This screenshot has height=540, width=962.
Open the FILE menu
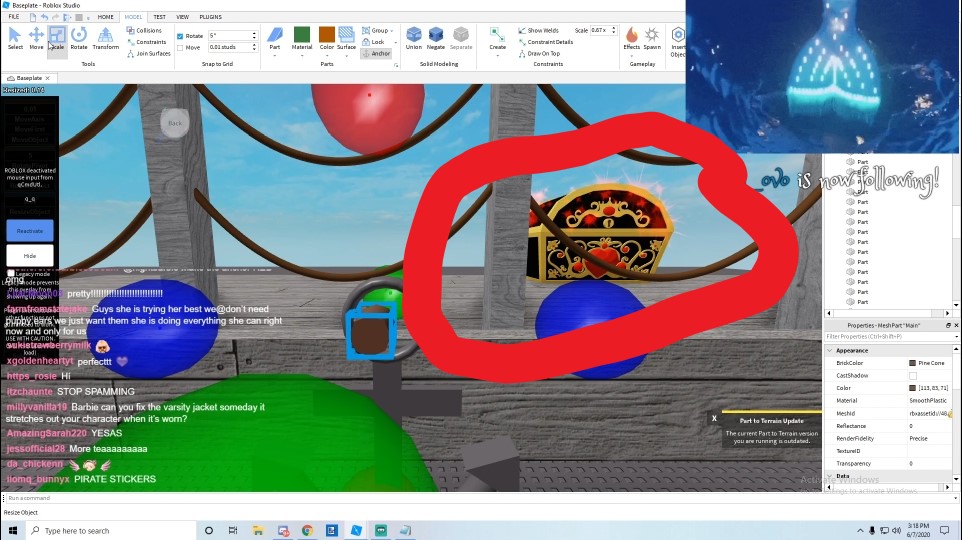coord(13,17)
